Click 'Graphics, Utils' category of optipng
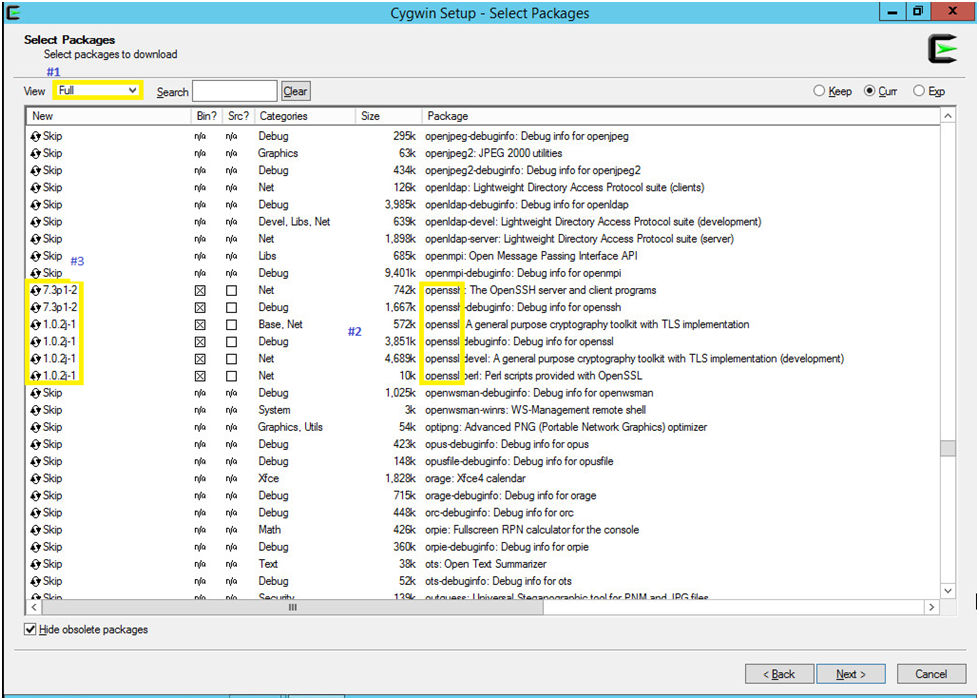This screenshot has height=700, width=979. (x=290, y=427)
